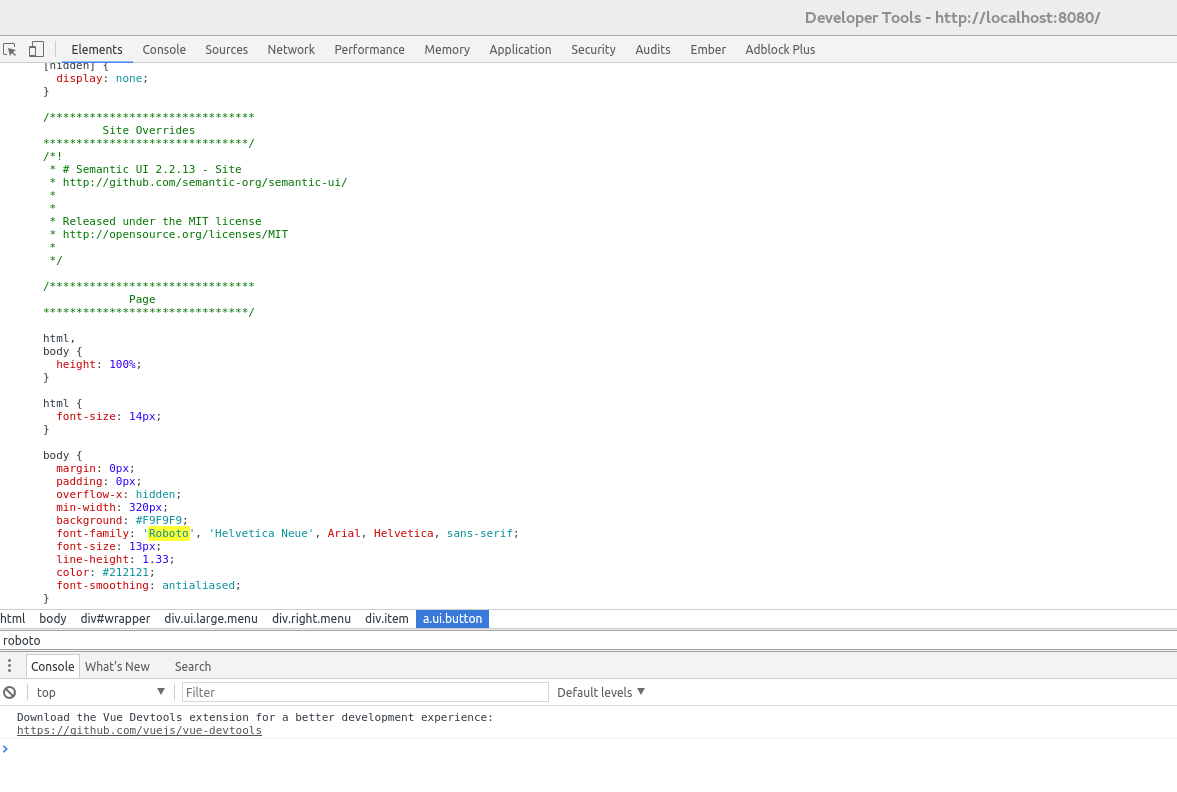Activate the inspect element picker icon
The height and width of the screenshot is (792, 1177).
10,50
